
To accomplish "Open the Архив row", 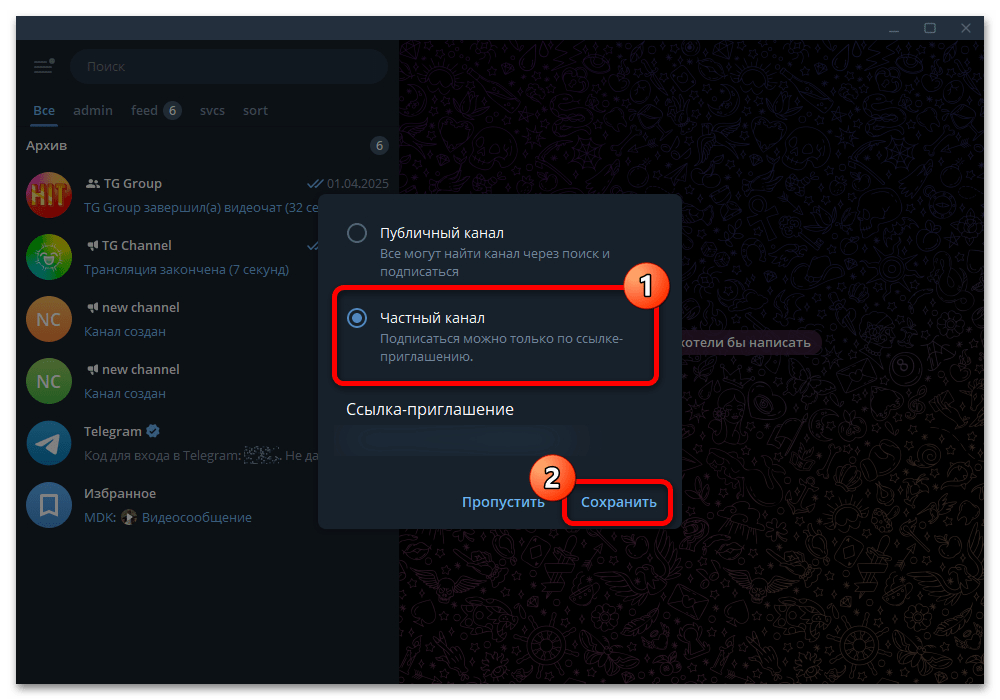I will tap(207, 146).
